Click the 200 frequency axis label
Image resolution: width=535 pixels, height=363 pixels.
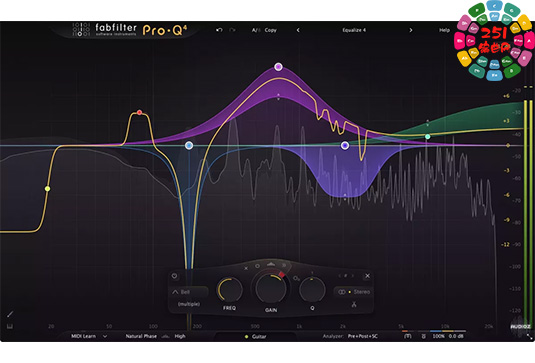coord(197,326)
